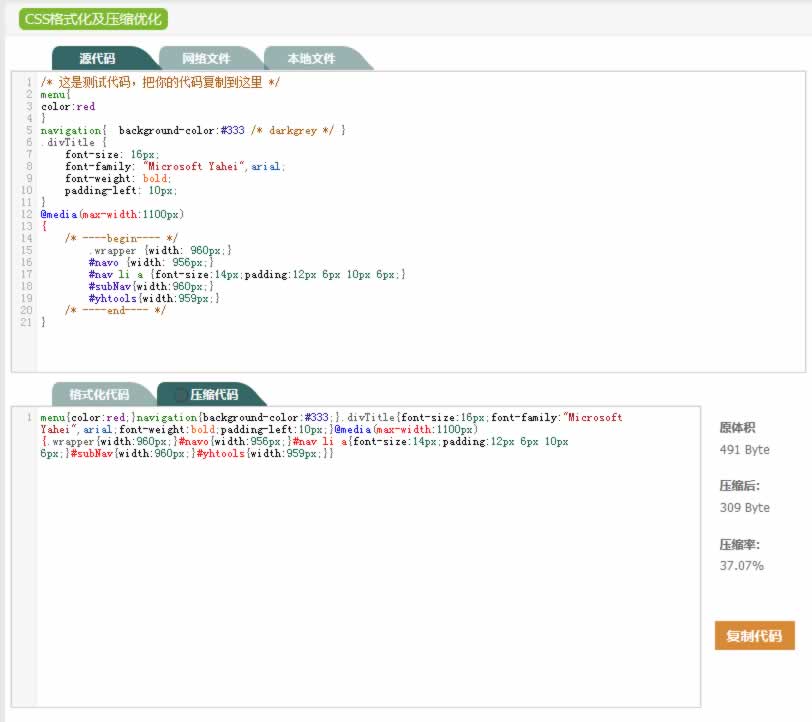Click the green CSS格式化及压缩优化 title badge
Image resolution: width=812 pixels, height=722 pixels.
93,19
